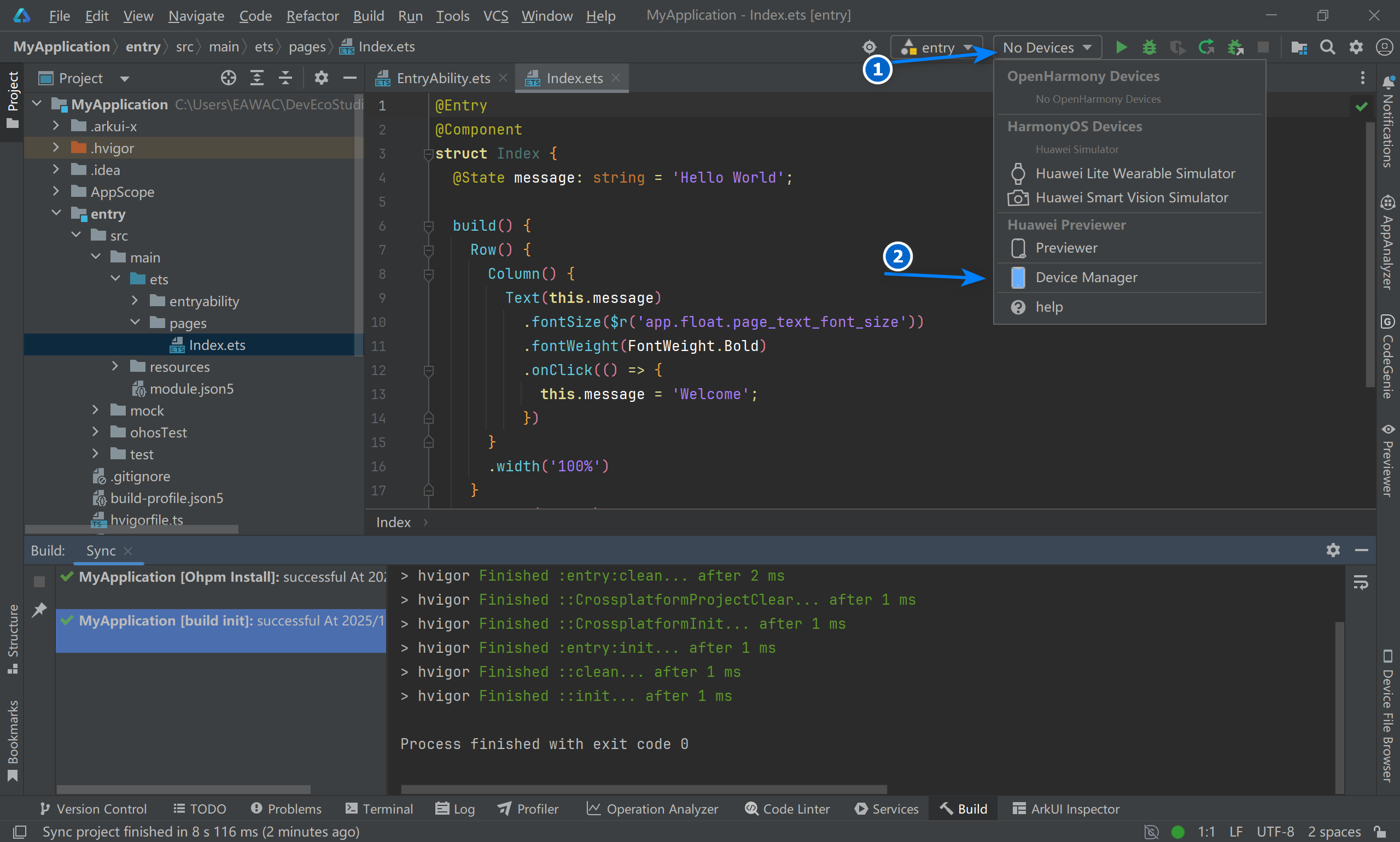Open the No Devices dropdown
The width and height of the screenshot is (1400, 842).
click(x=1047, y=48)
